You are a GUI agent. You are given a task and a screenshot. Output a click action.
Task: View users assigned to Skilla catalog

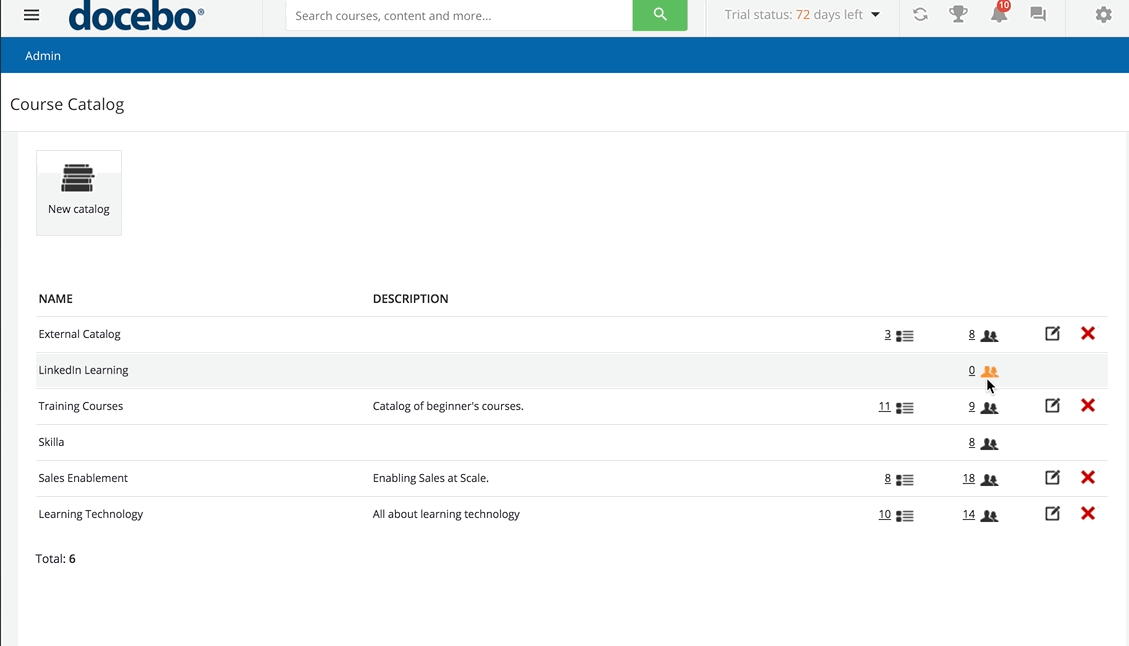click(989, 444)
